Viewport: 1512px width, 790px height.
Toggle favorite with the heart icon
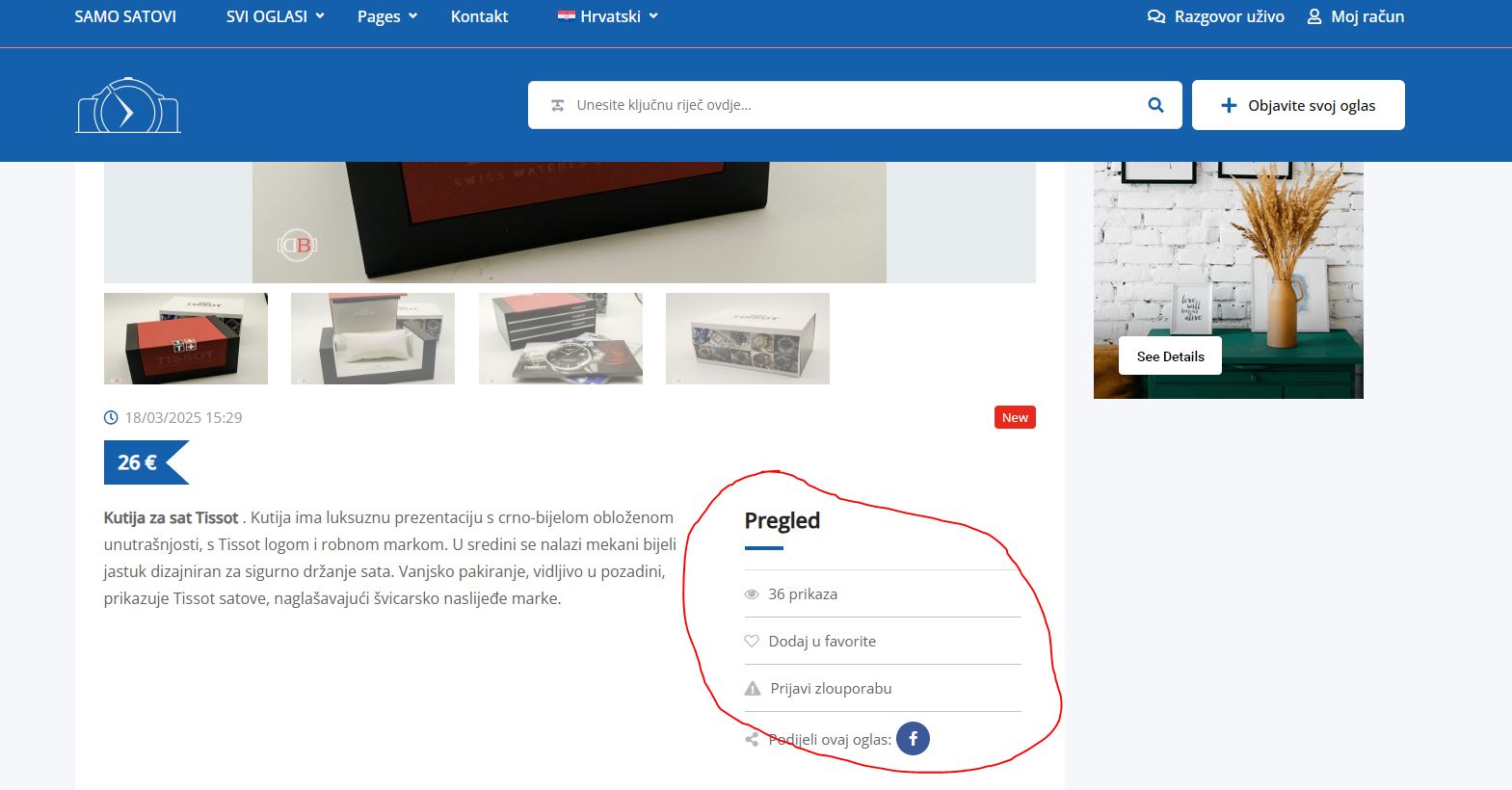pos(752,642)
